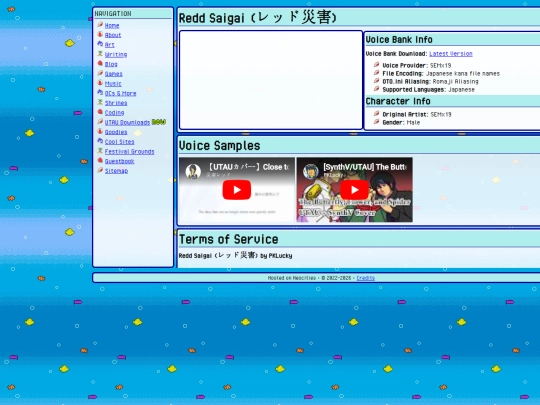Select the File Encoding entry text

(x=441, y=73)
